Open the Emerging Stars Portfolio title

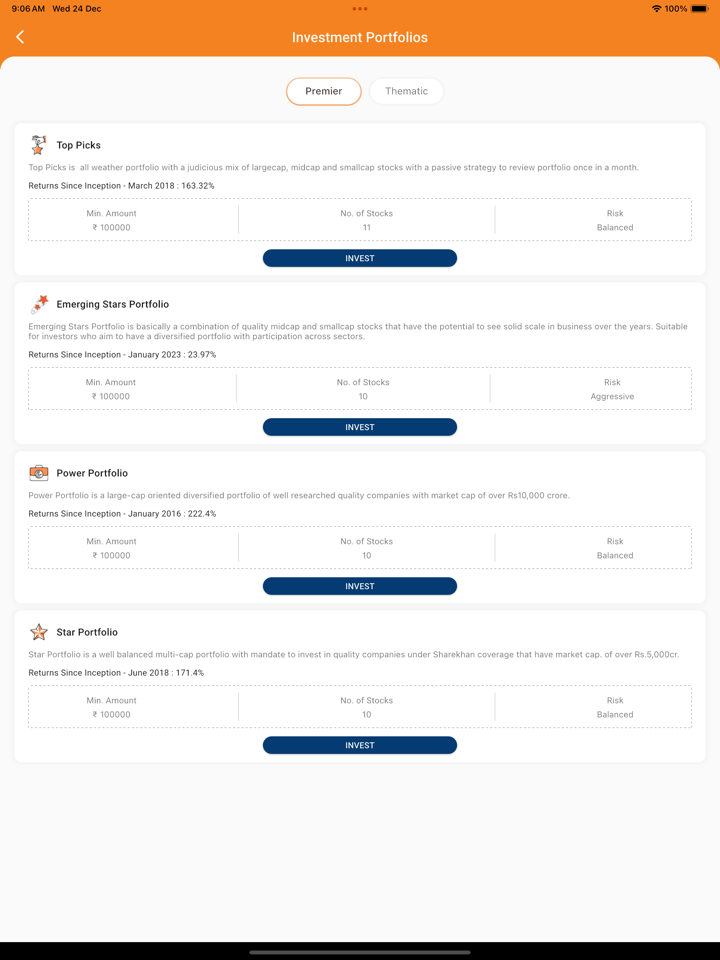[x=113, y=304]
